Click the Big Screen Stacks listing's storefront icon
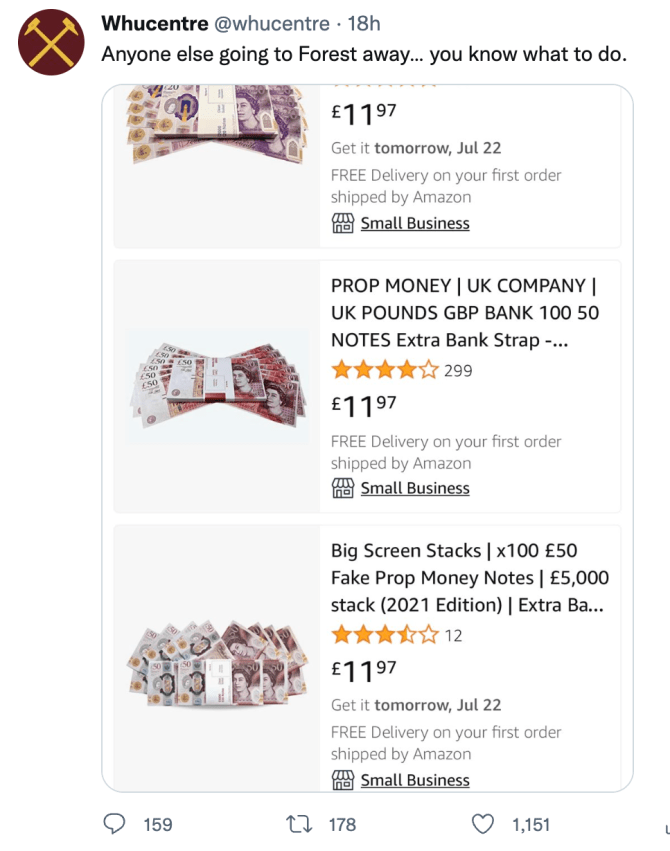This screenshot has height=851, width=670. tap(343, 780)
